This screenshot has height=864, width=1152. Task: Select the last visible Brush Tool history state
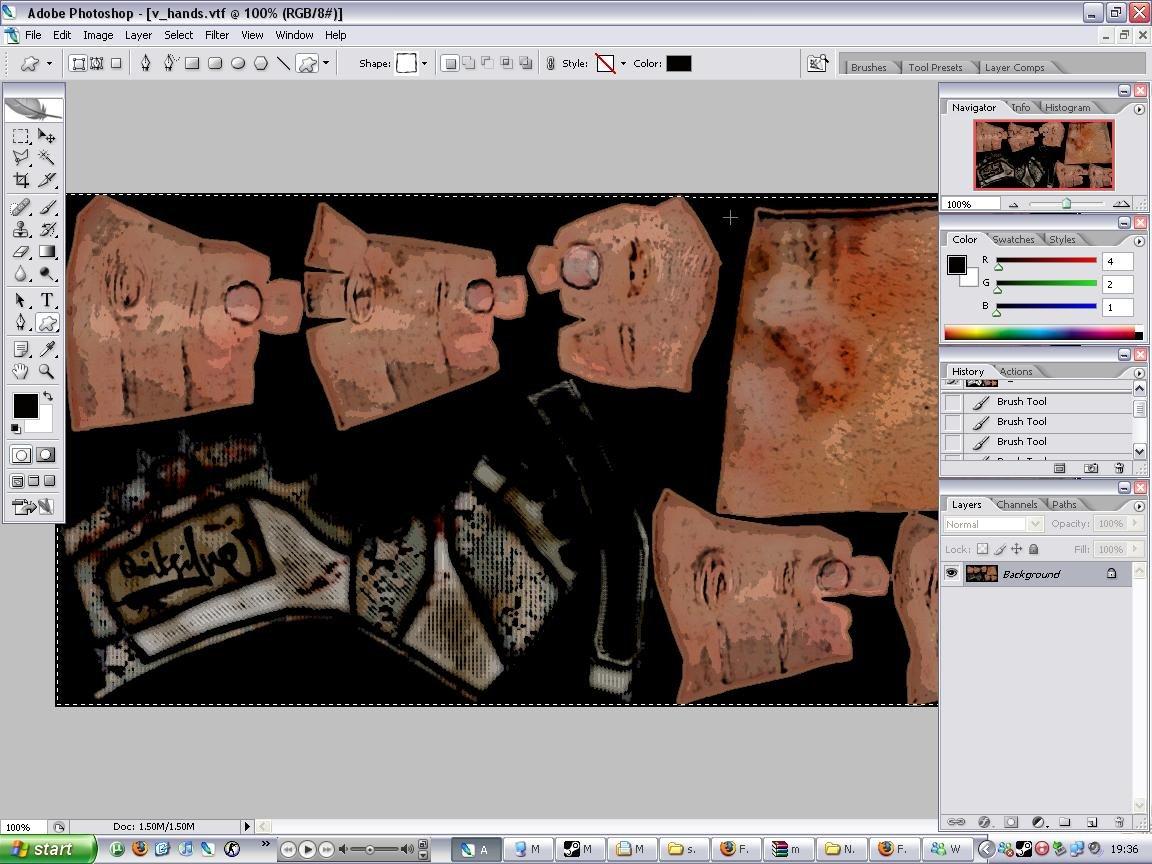(1021, 442)
